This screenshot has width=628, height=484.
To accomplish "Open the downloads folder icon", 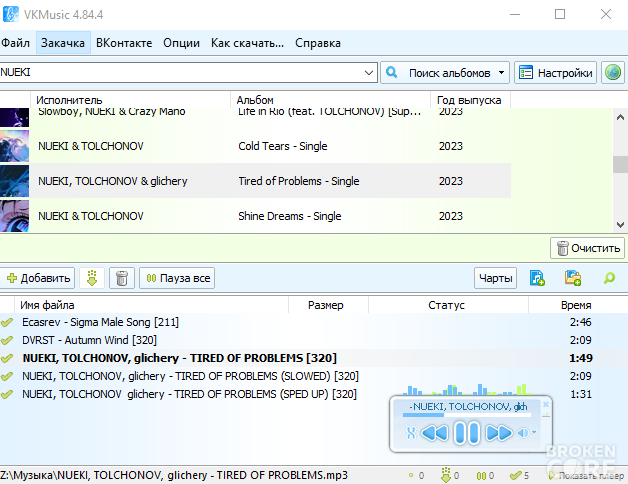I will pyautogui.click(x=573, y=278).
